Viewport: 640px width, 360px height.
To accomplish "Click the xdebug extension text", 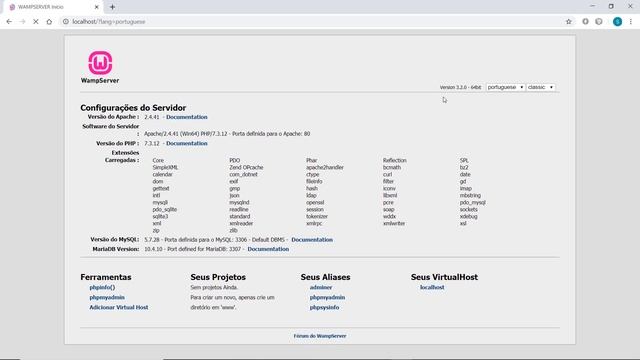I will pyautogui.click(x=468, y=217).
